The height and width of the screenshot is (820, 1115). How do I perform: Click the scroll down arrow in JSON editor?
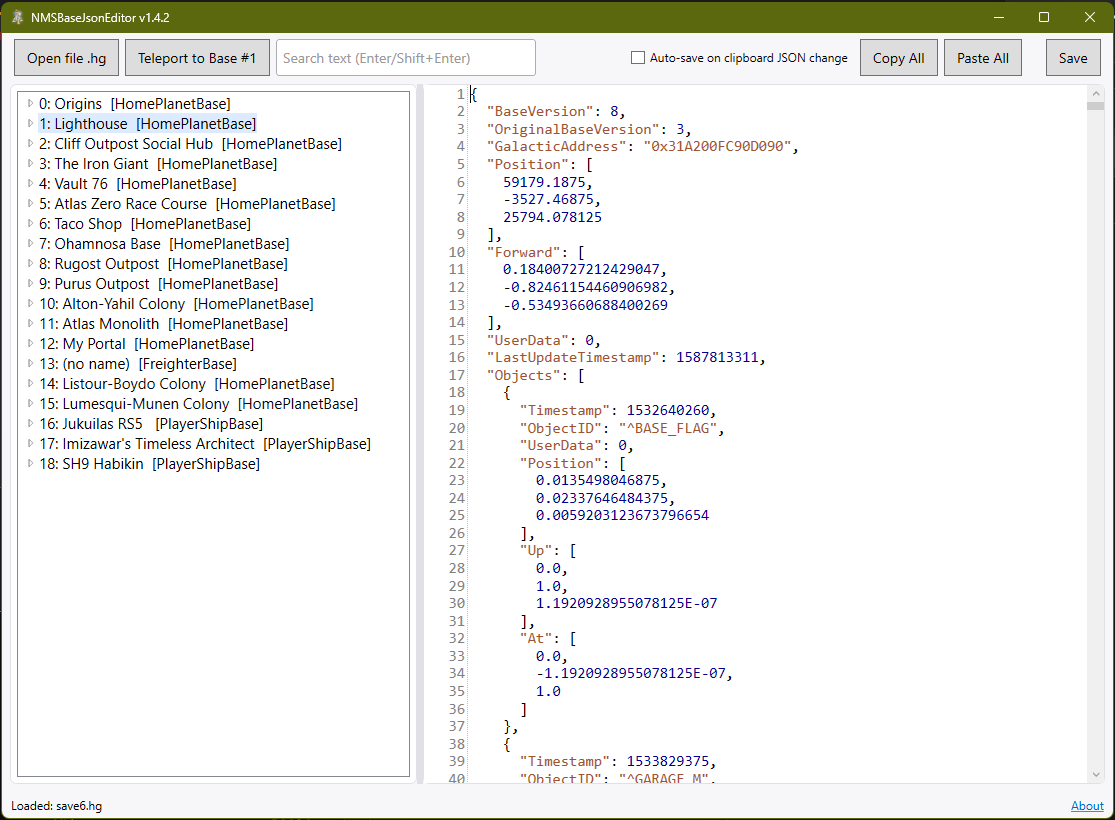click(1096, 774)
